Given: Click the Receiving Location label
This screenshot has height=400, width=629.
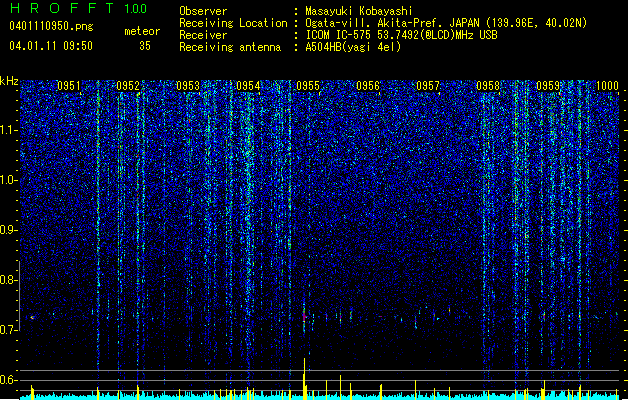Looking at the screenshot, I should pyautogui.click(x=233, y=23).
